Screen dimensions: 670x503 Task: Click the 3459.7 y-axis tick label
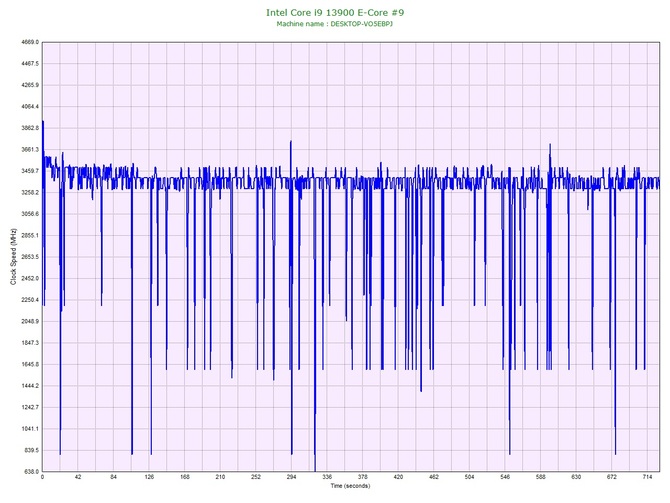(x=30, y=171)
